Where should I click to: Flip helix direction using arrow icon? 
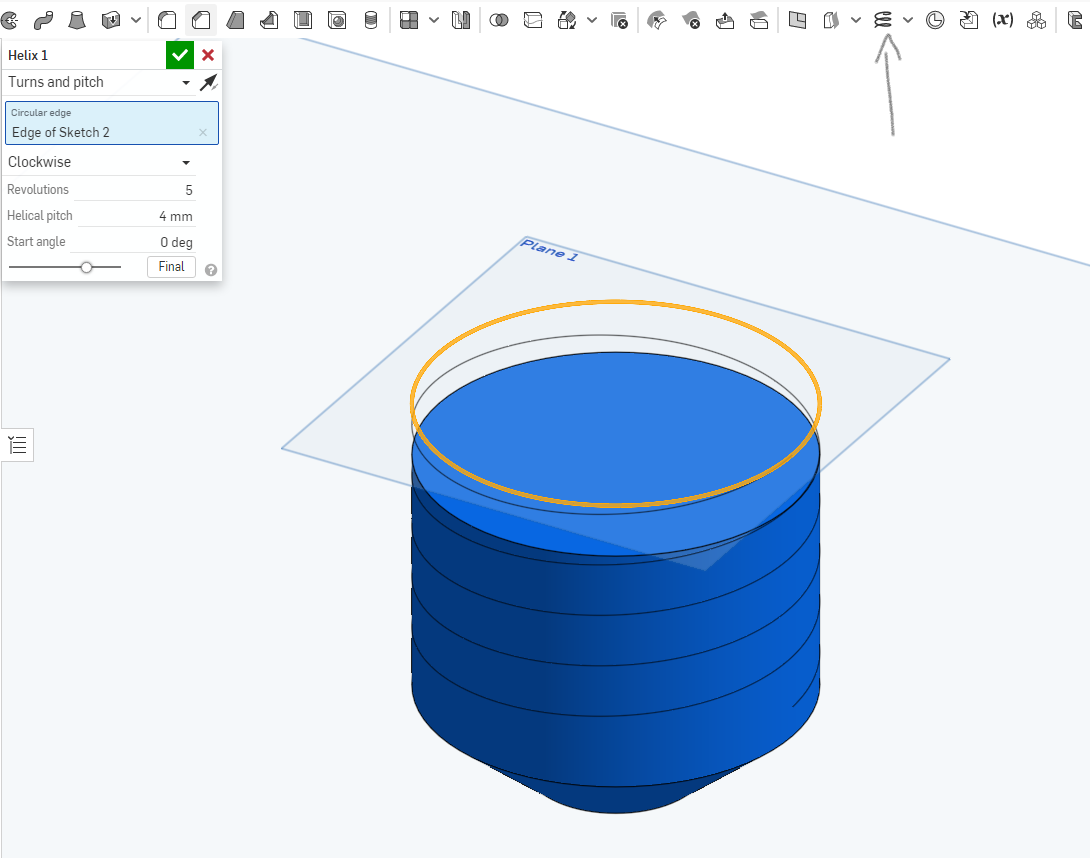(209, 83)
